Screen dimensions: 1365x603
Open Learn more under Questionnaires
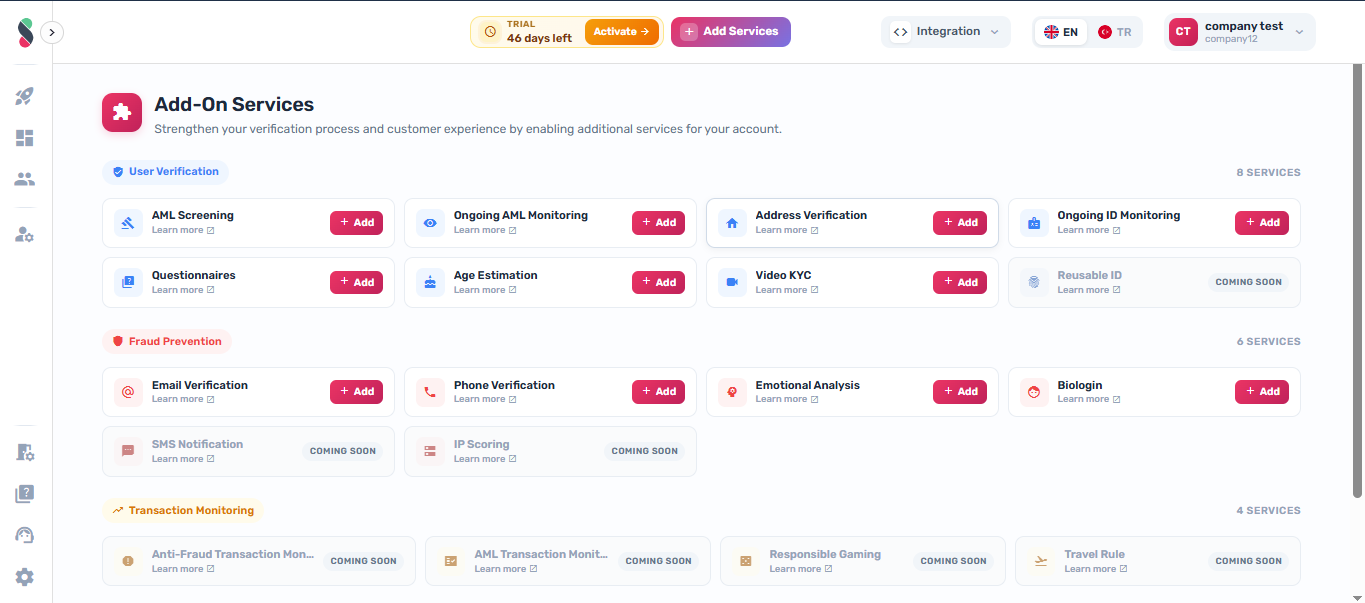click(x=183, y=290)
